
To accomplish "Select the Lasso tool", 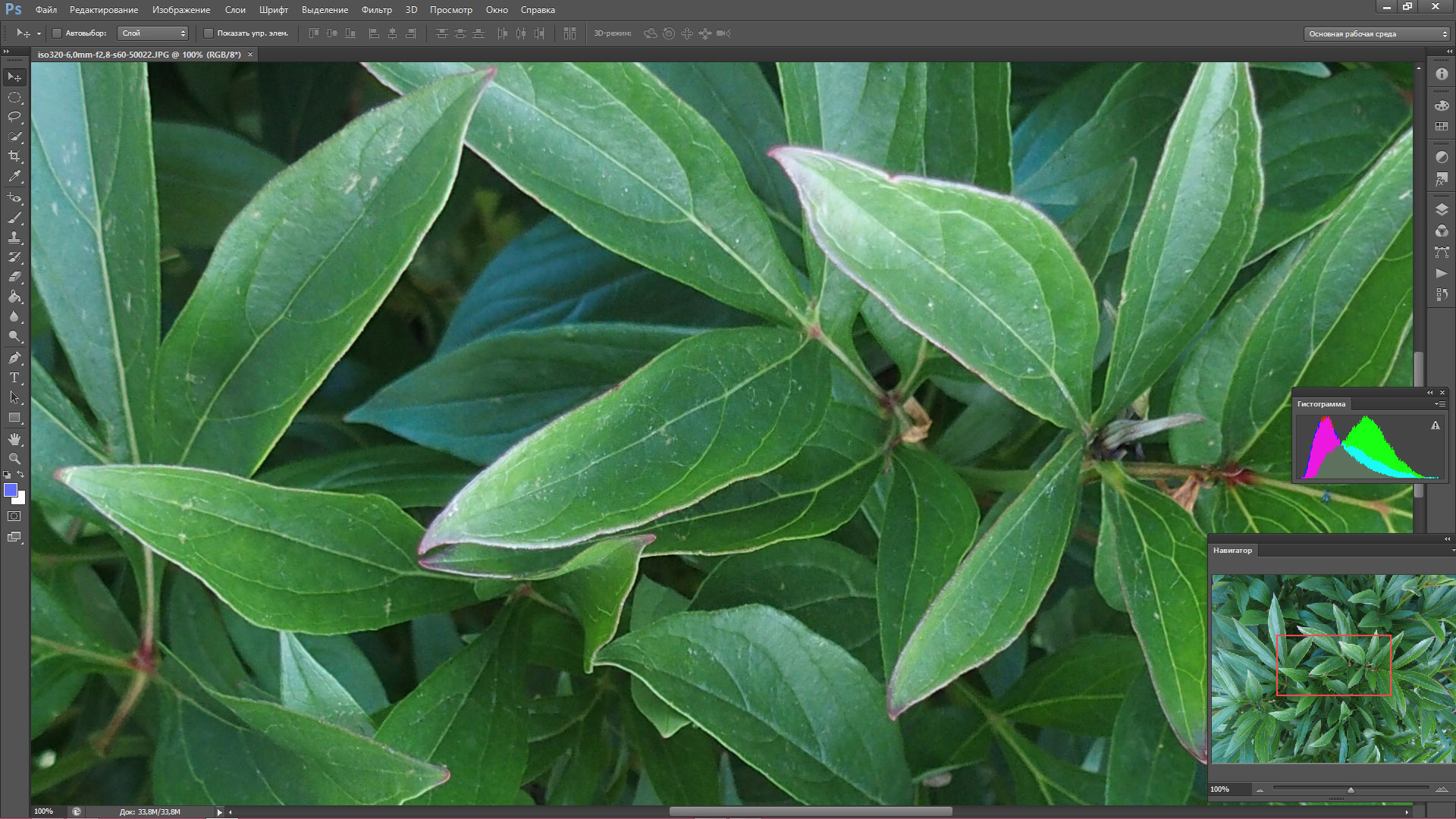I will pos(14,117).
